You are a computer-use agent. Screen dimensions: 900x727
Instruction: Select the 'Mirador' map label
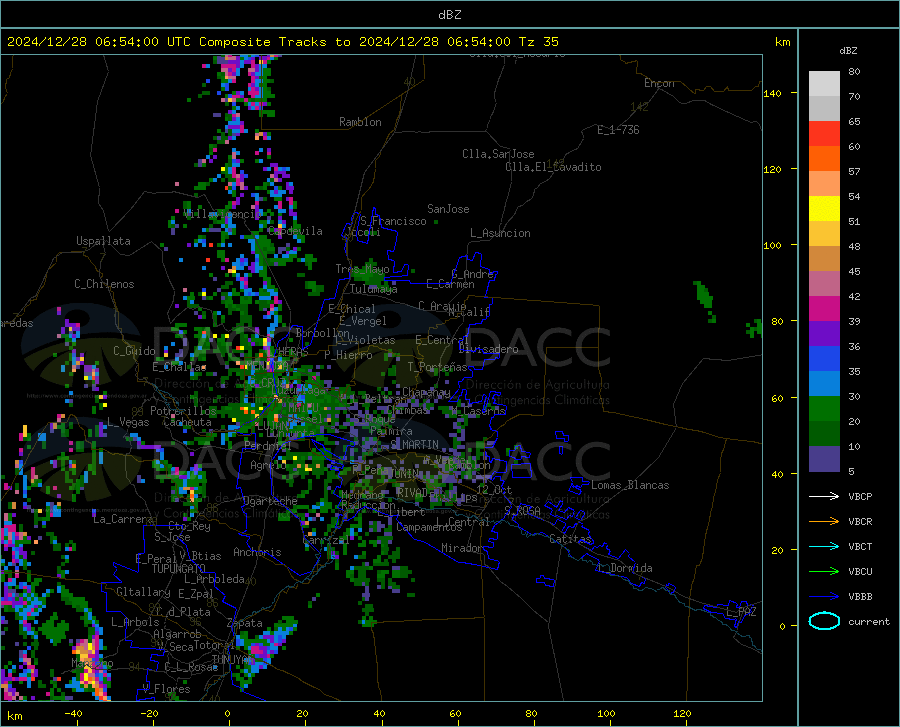point(462,548)
